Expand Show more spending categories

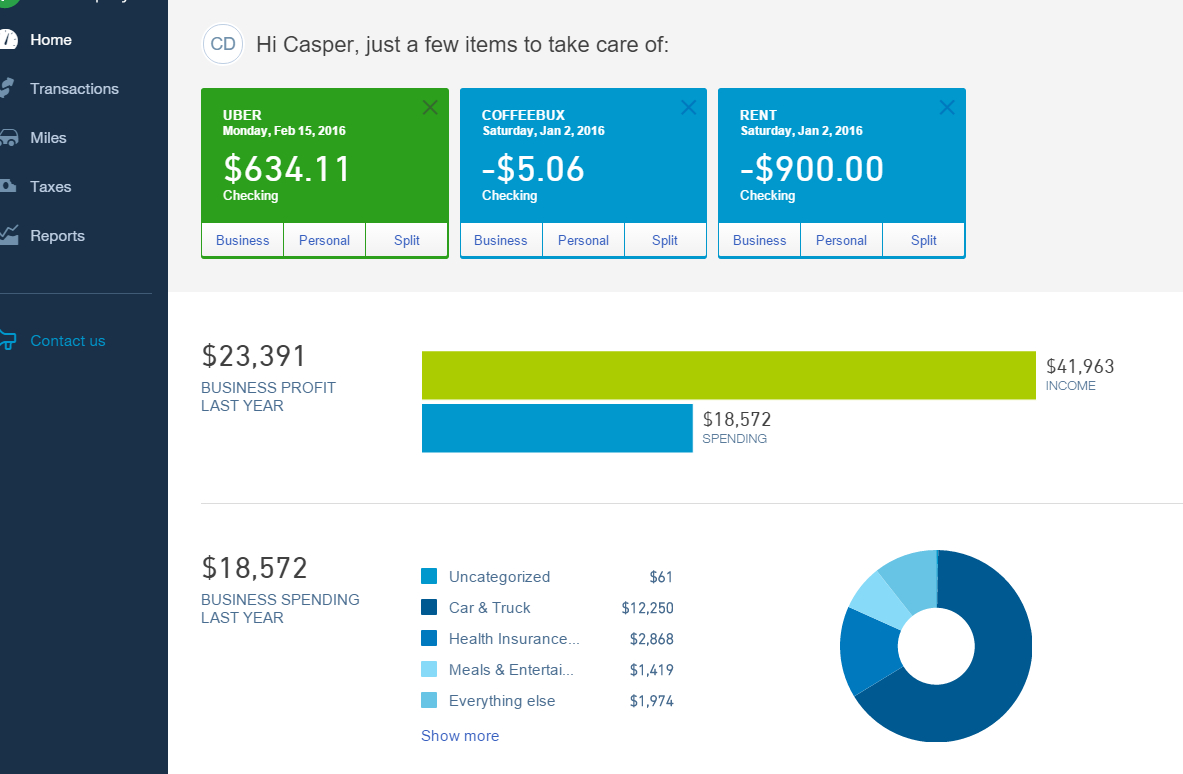460,735
